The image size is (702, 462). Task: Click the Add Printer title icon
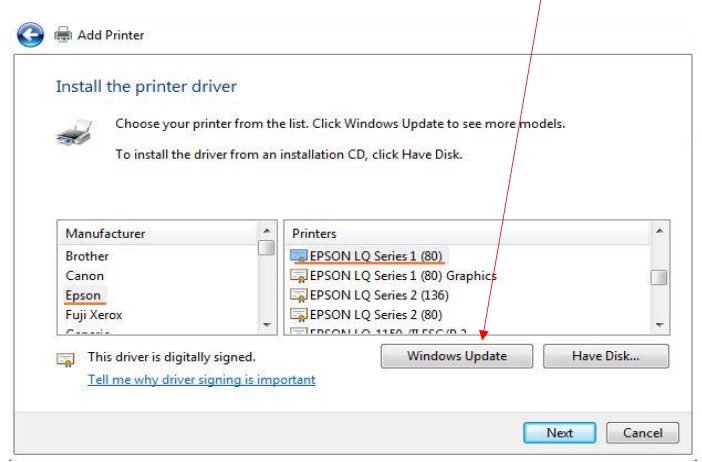[x=61, y=35]
